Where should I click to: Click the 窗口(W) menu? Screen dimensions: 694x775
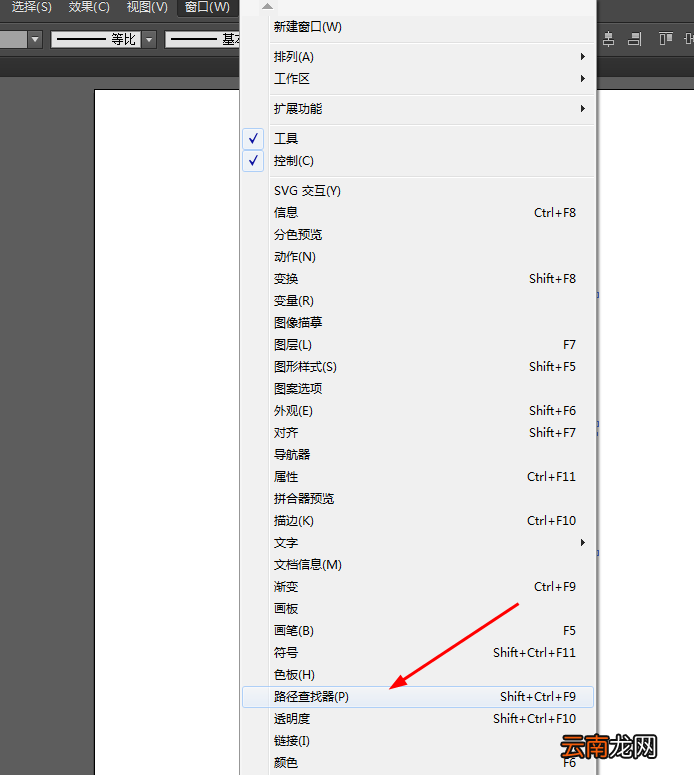(207, 7)
